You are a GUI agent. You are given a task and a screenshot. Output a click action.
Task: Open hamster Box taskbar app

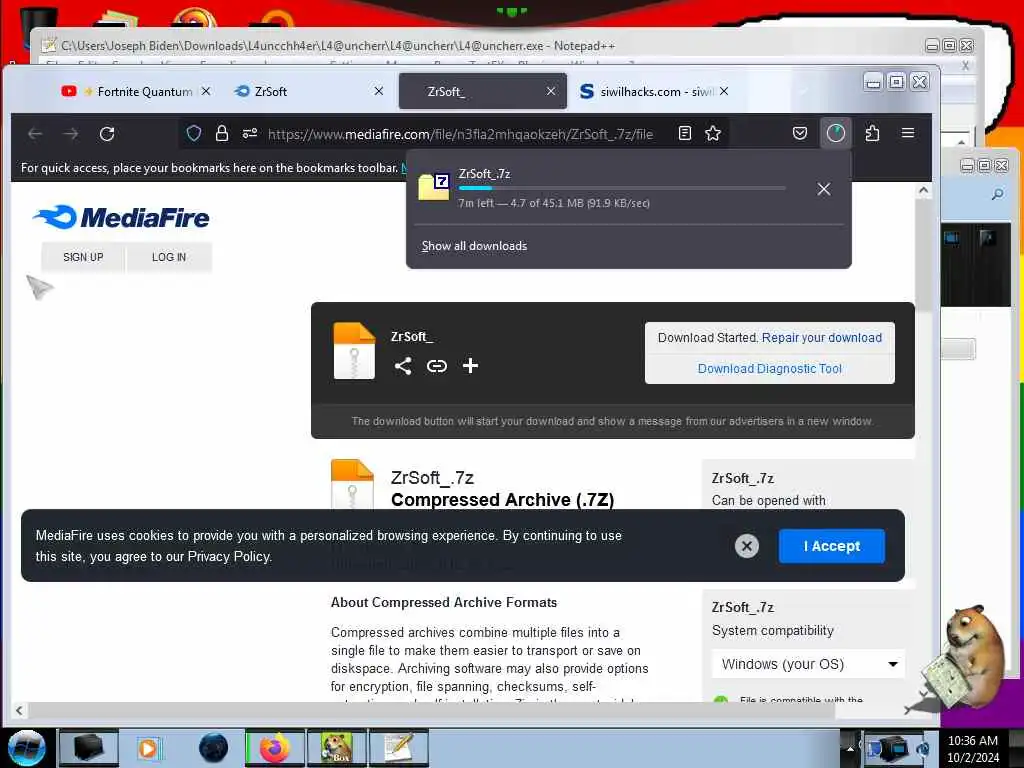pyautogui.click(x=337, y=748)
